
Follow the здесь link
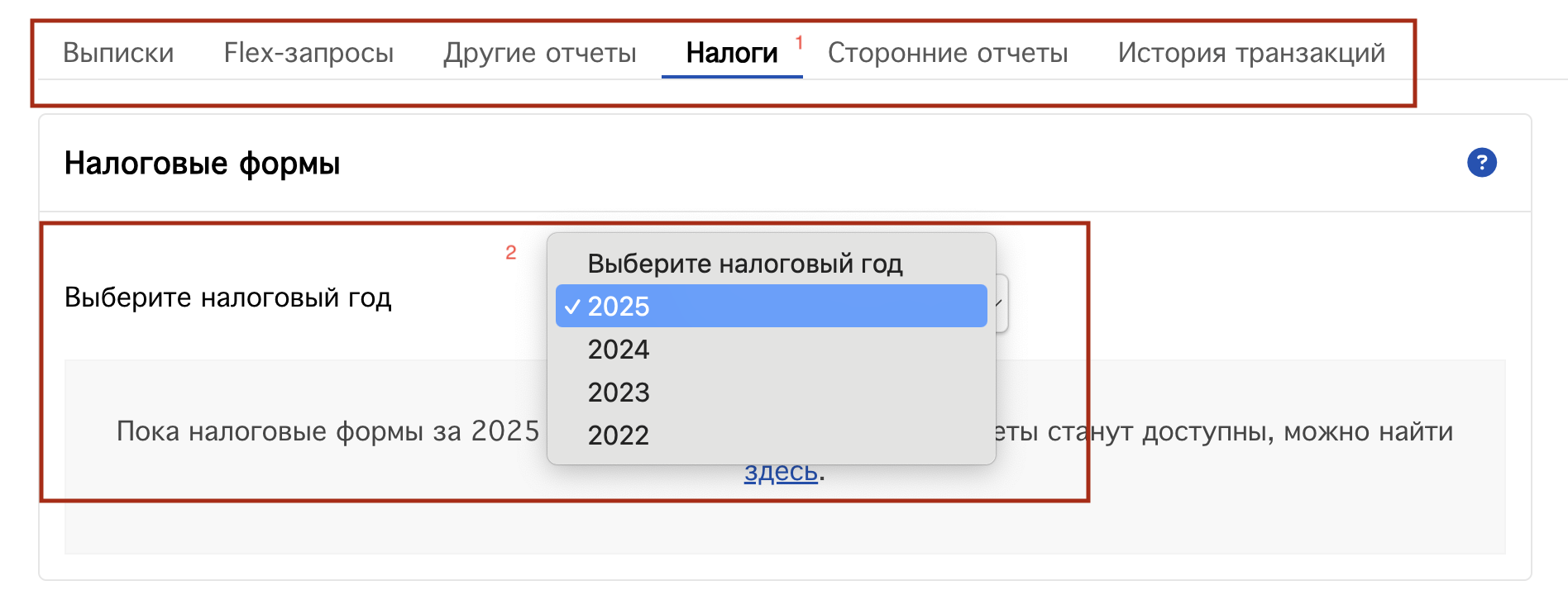pyautogui.click(x=781, y=472)
